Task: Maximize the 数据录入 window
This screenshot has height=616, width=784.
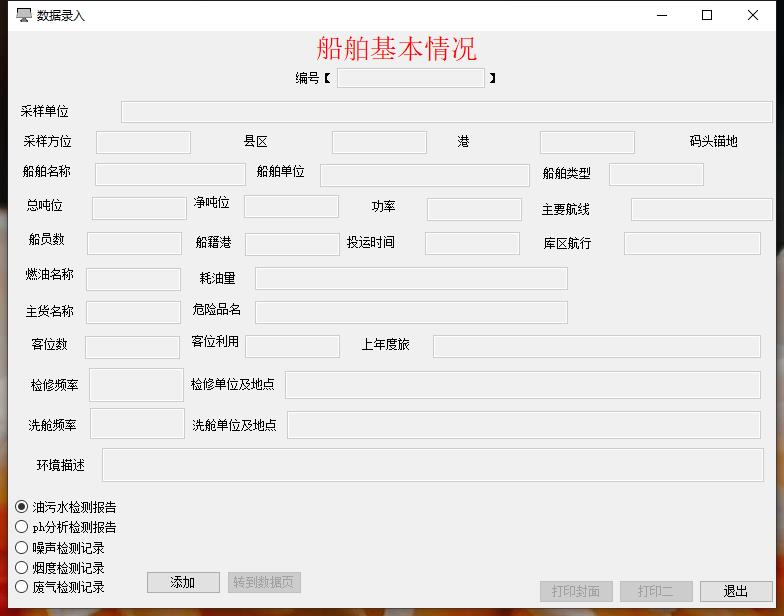Action: coord(707,15)
